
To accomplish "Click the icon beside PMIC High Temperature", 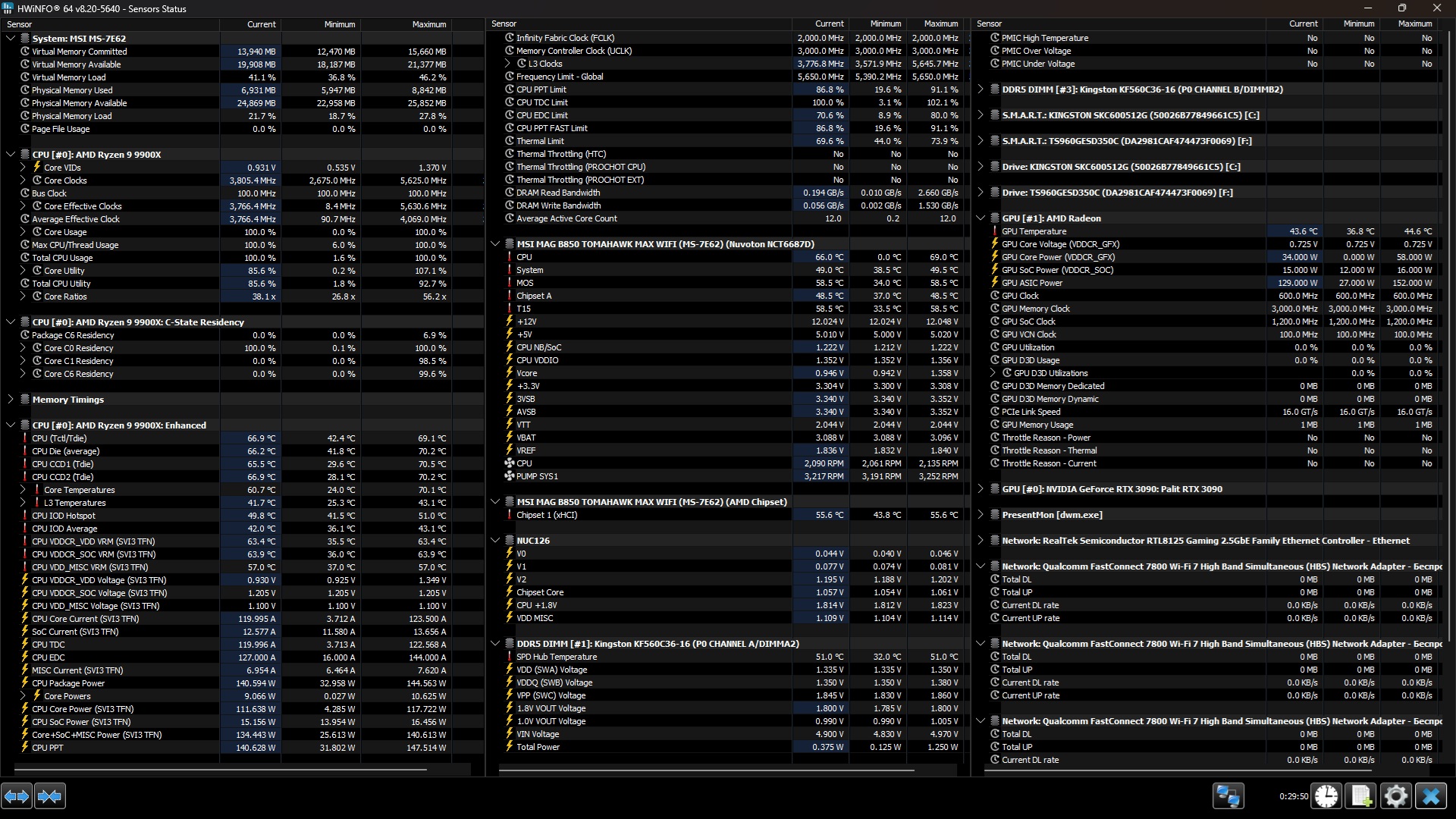I will (x=995, y=38).
